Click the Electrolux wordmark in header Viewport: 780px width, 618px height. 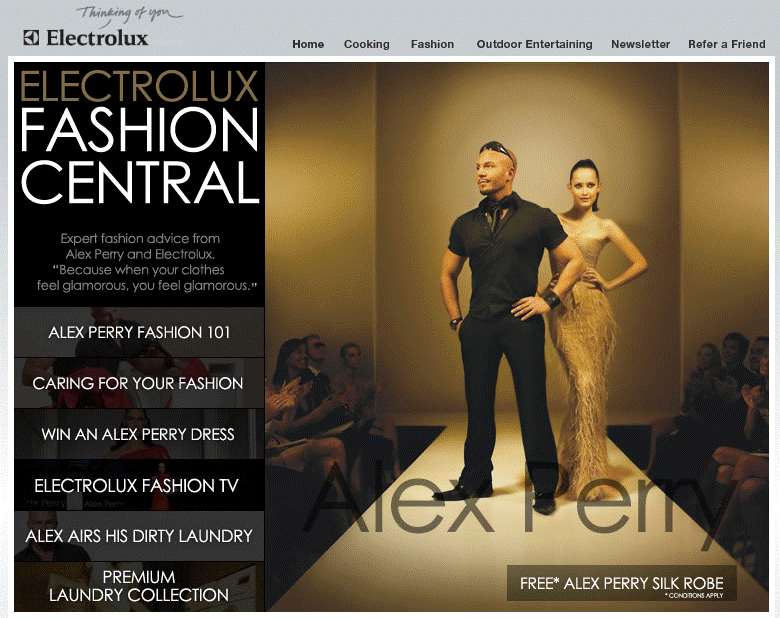(97, 38)
